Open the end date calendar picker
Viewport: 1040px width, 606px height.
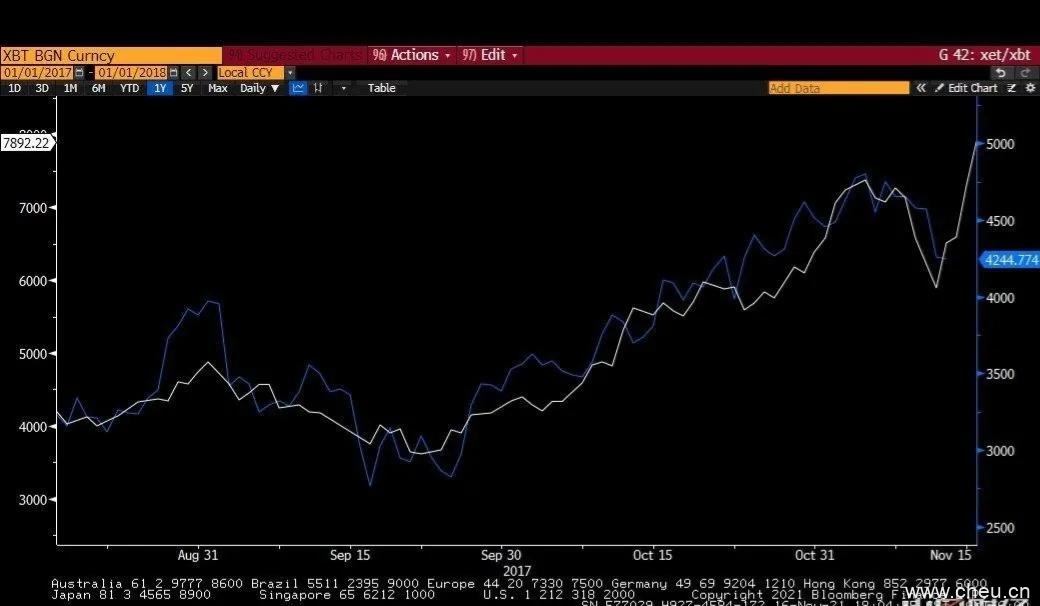click(x=173, y=73)
